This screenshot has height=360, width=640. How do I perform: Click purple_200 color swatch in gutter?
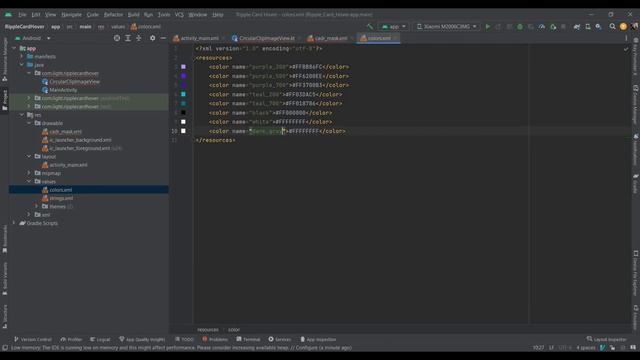click(x=183, y=67)
